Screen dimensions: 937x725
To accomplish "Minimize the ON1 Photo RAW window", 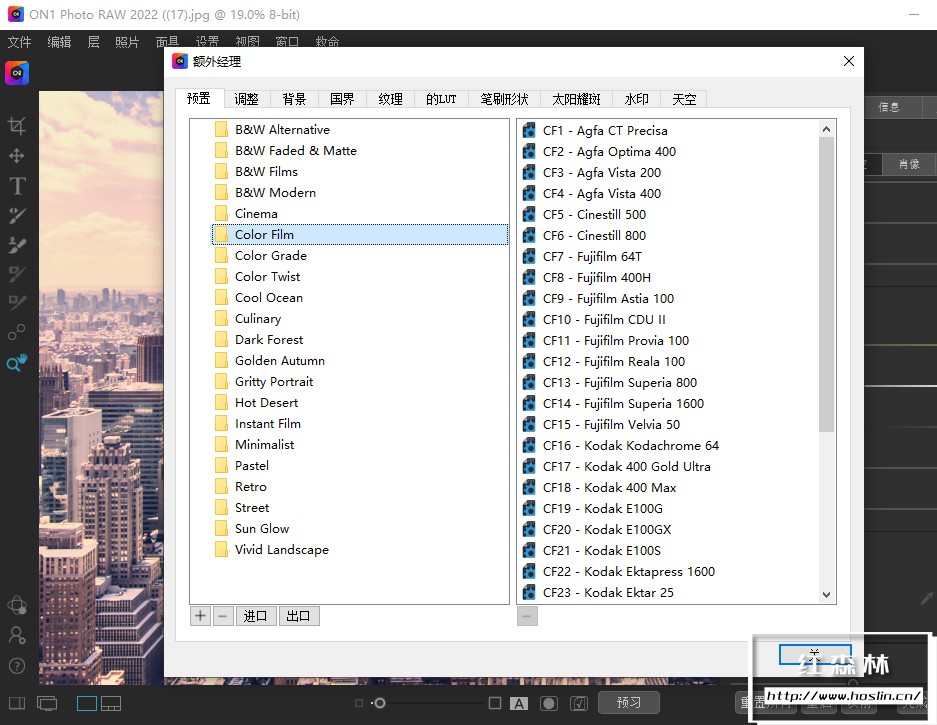I will point(914,14).
